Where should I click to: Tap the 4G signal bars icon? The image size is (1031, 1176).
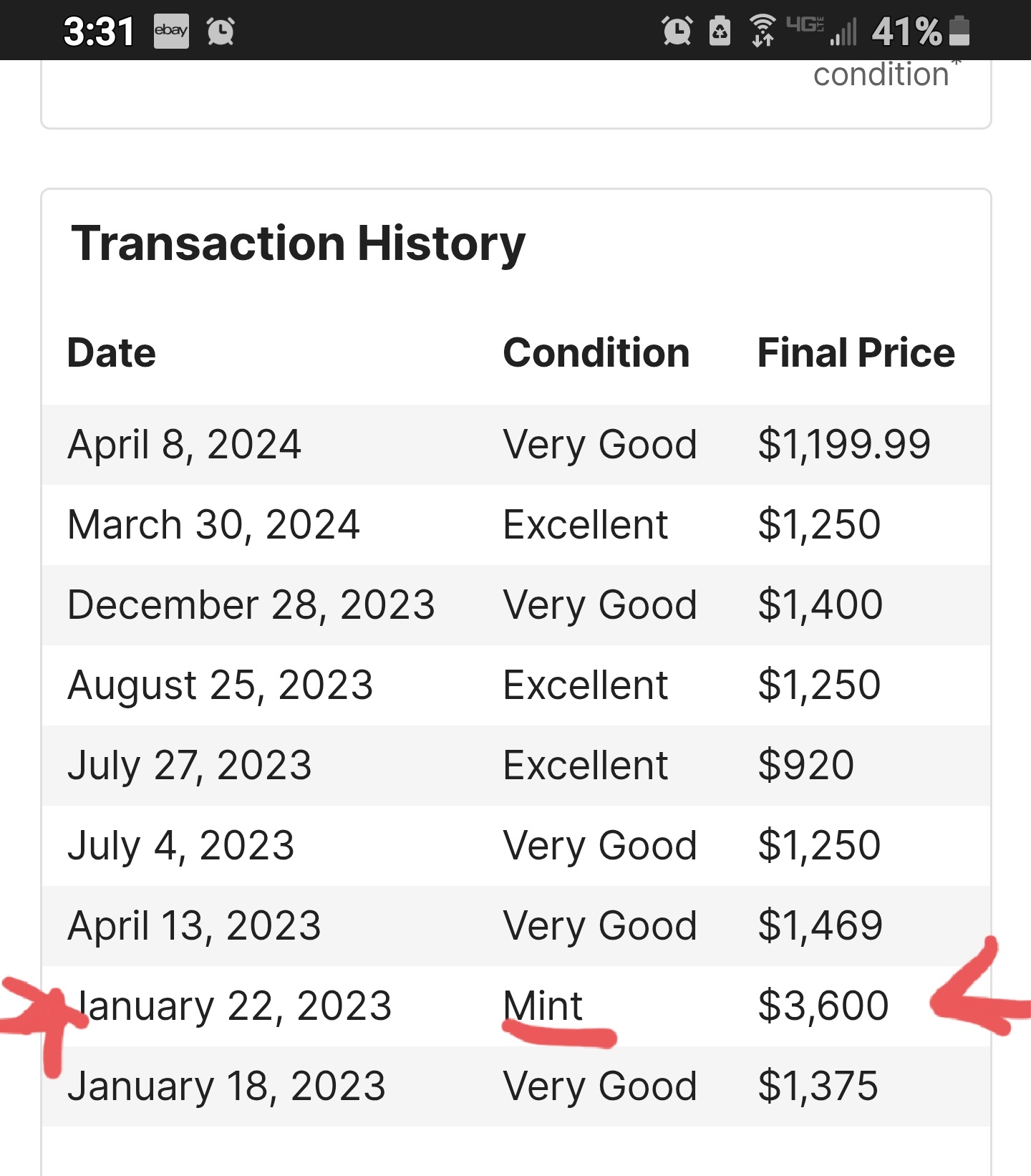pyautogui.click(x=821, y=31)
